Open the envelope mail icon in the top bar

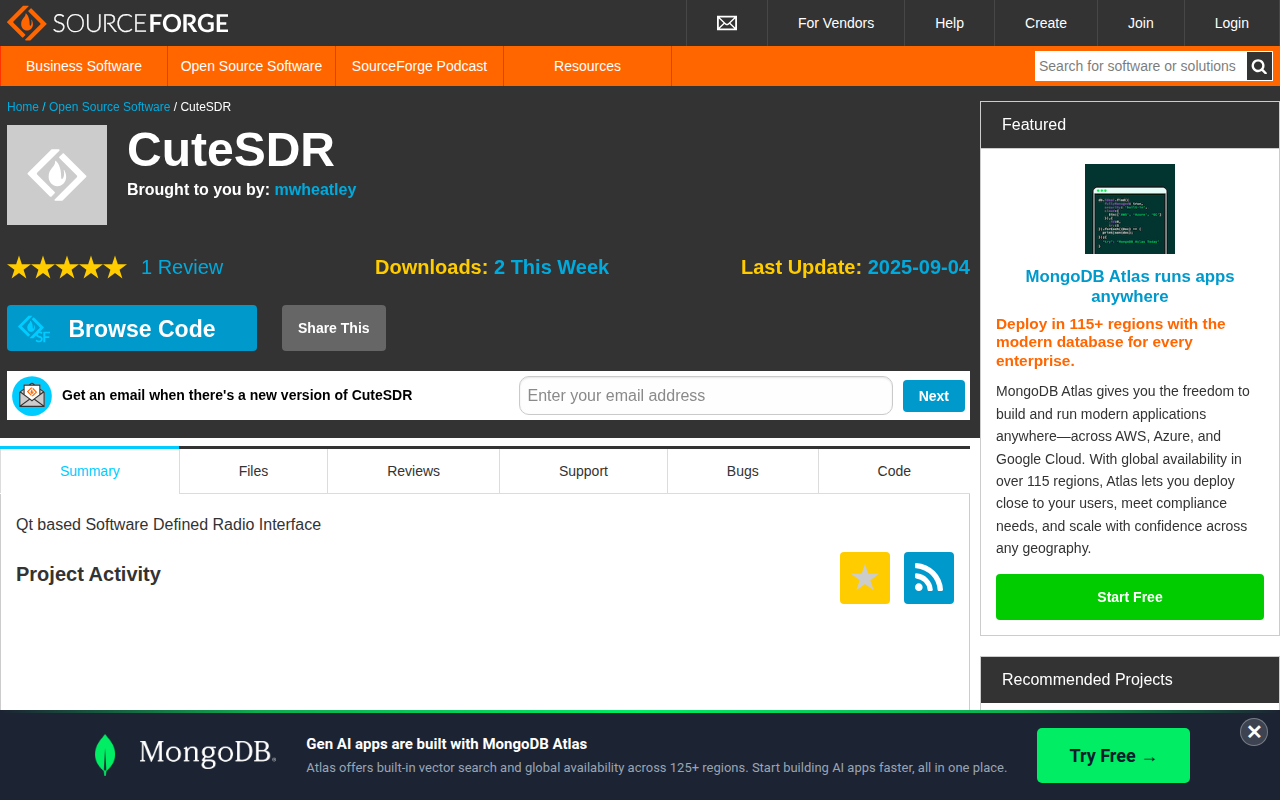727,23
